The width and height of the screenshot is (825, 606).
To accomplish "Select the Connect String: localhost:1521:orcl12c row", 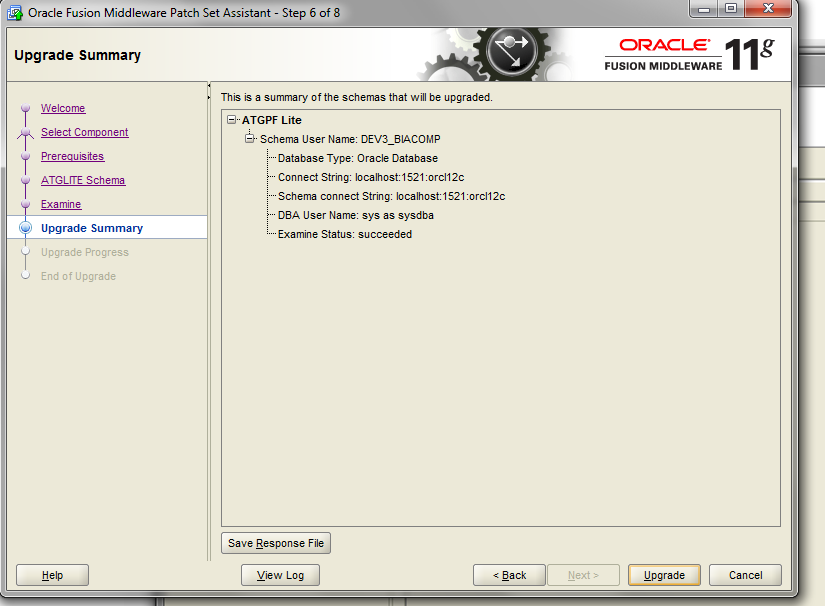I will pos(371,177).
